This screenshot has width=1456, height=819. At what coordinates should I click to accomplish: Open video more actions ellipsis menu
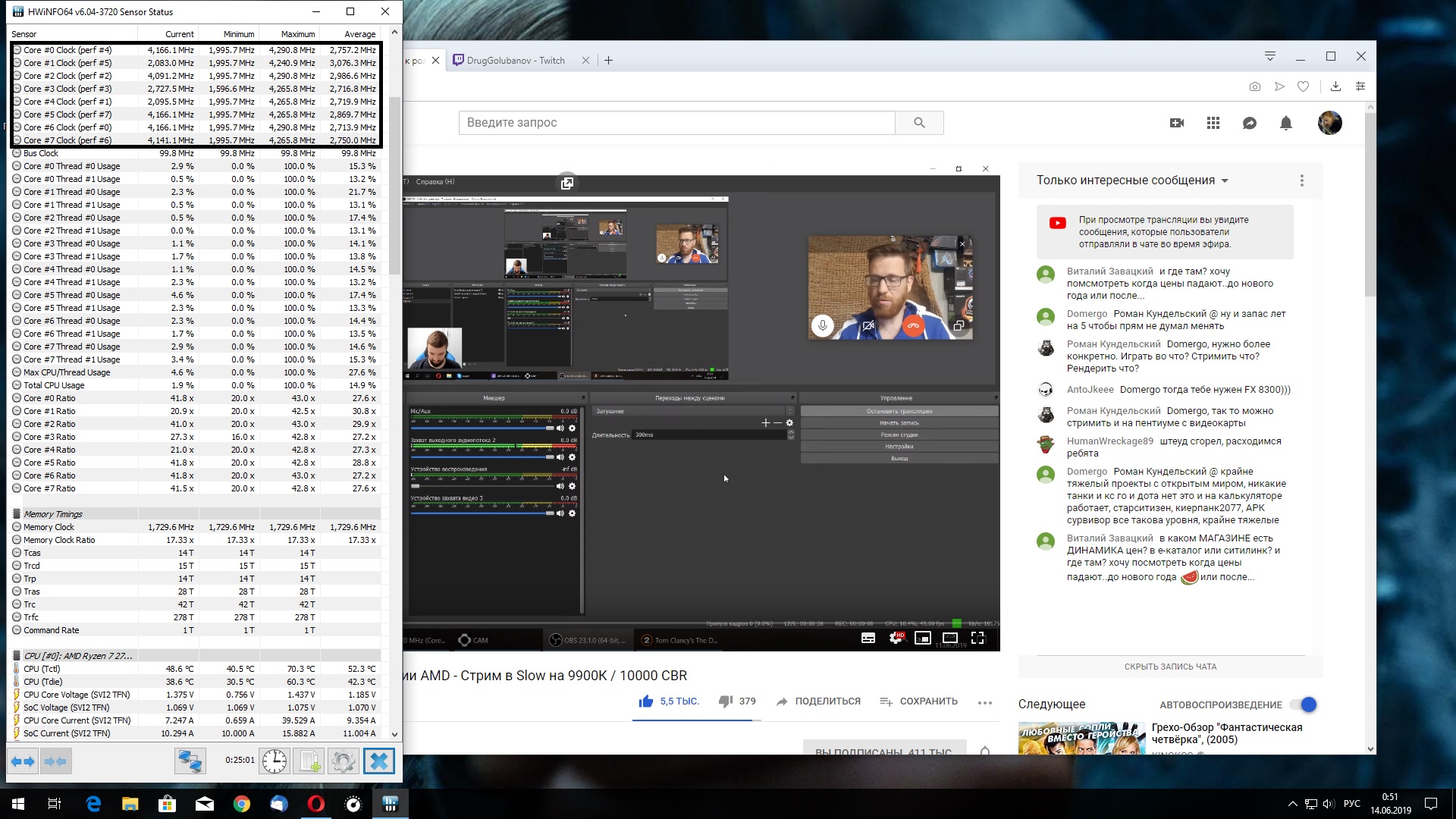point(984,702)
